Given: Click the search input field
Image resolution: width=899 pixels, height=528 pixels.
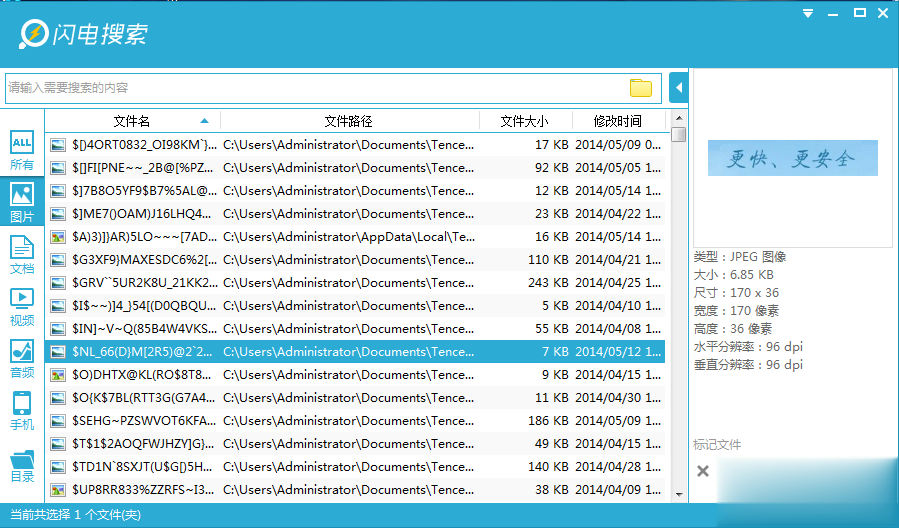Looking at the screenshot, I should click(310, 88).
